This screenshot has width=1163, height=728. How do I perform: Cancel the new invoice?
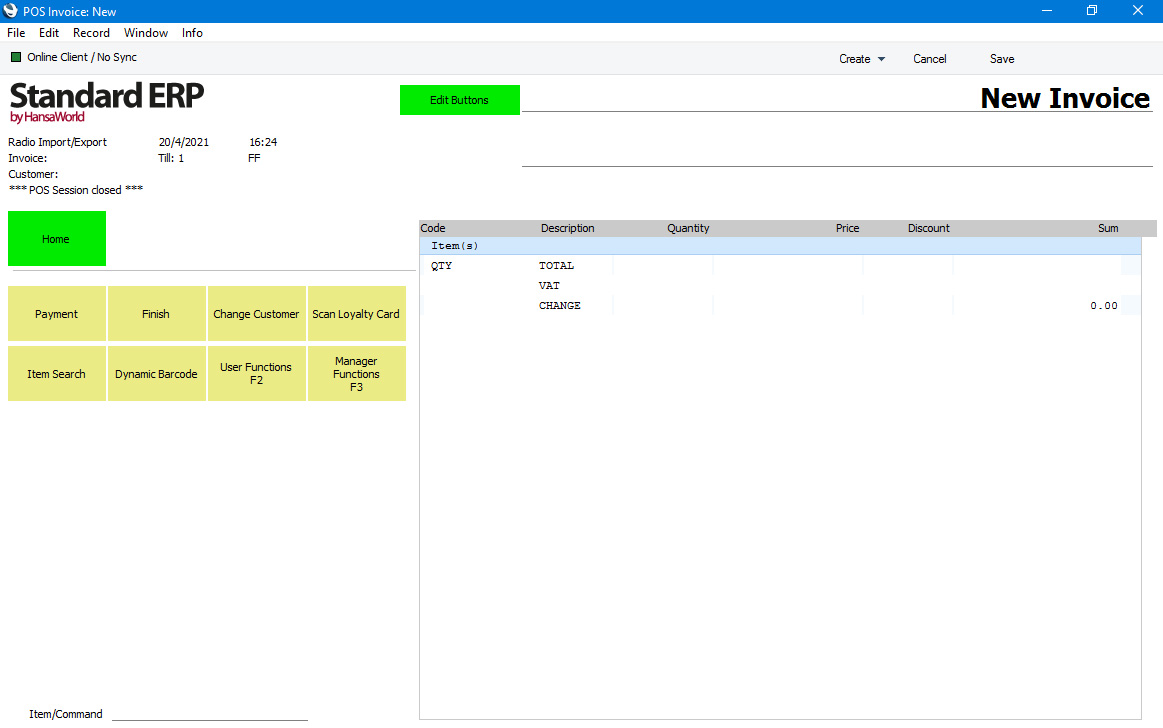tap(929, 59)
